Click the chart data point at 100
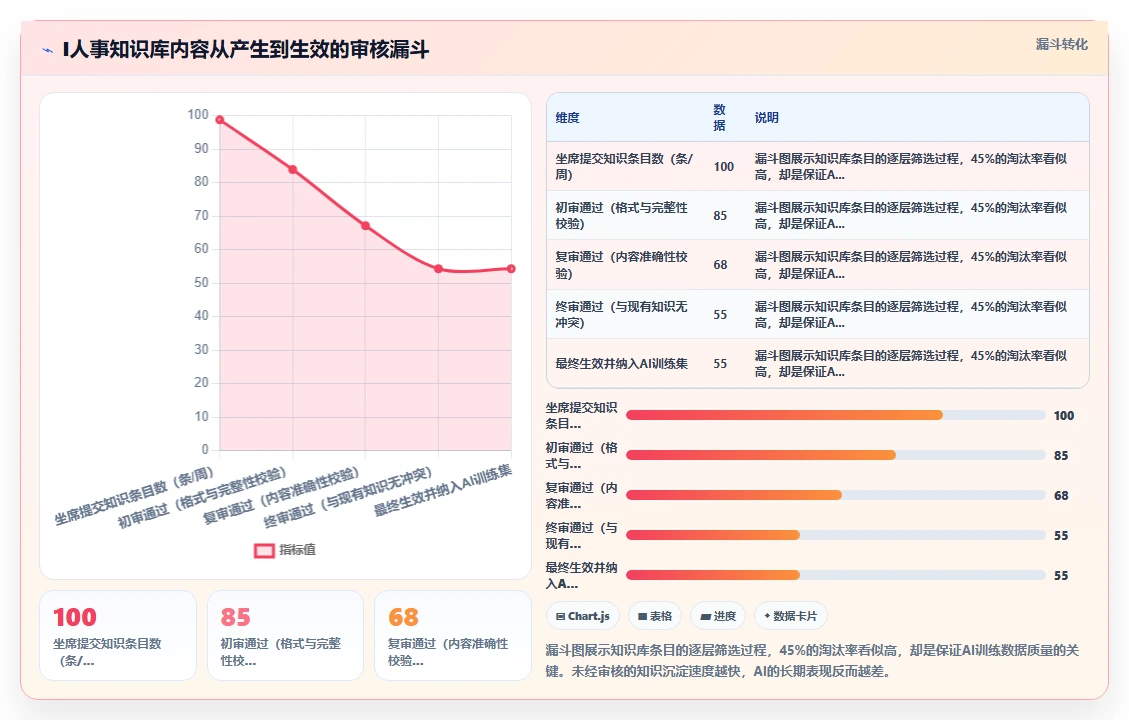Screen dimensions: 1129x720 click(x=220, y=120)
